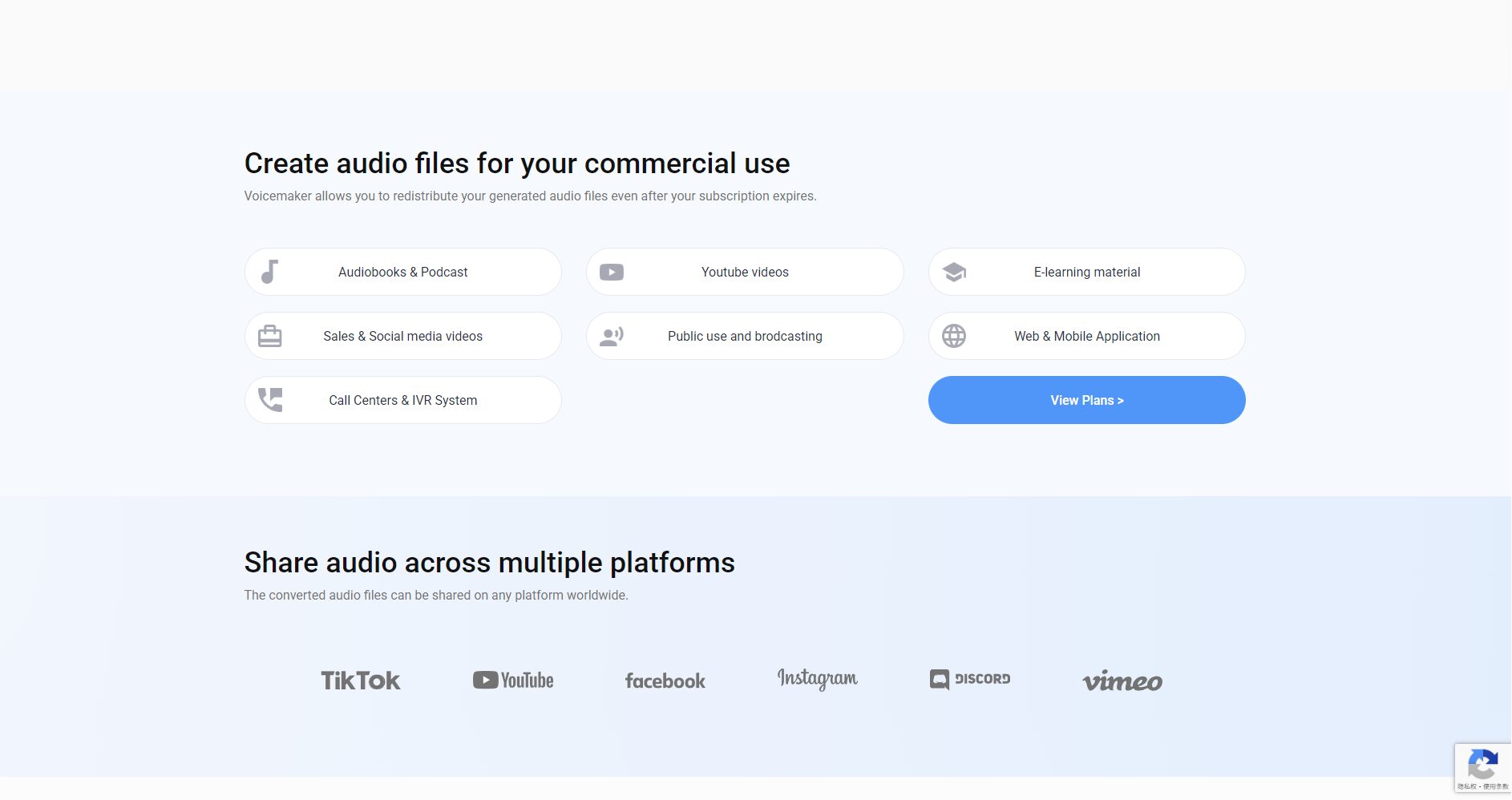Image resolution: width=1512 pixels, height=800 pixels.
Task: Click the Vimeo logo
Action: (1122, 681)
